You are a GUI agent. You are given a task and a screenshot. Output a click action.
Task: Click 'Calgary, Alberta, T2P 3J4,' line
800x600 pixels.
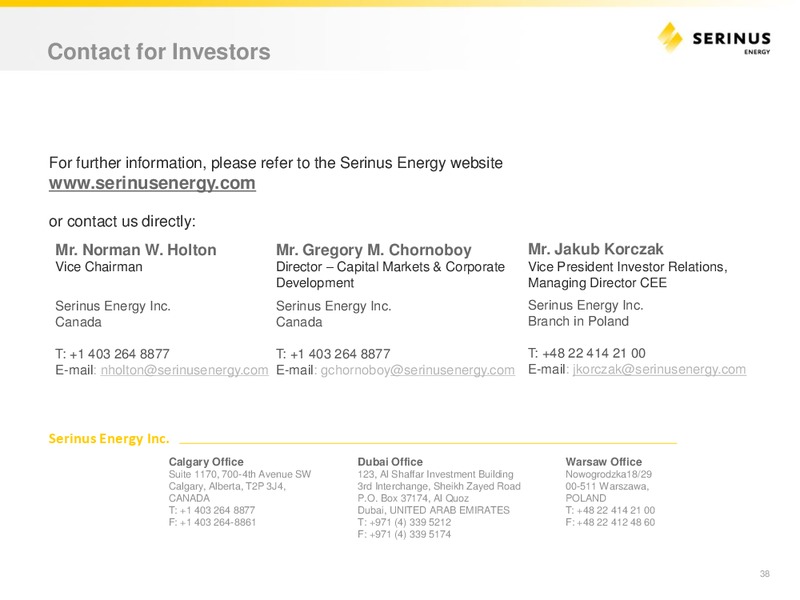[227, 486]
